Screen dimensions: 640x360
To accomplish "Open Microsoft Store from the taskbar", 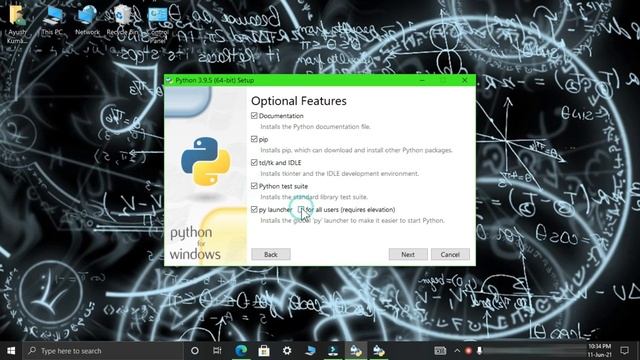I will coord(264,351).
